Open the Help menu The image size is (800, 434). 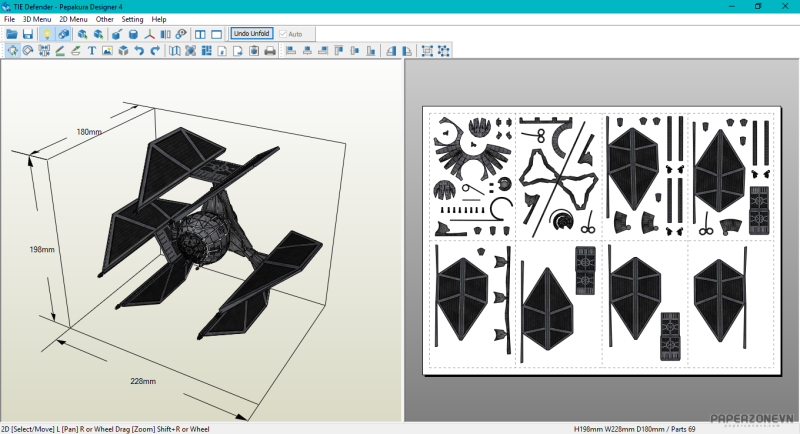(159, 19)
